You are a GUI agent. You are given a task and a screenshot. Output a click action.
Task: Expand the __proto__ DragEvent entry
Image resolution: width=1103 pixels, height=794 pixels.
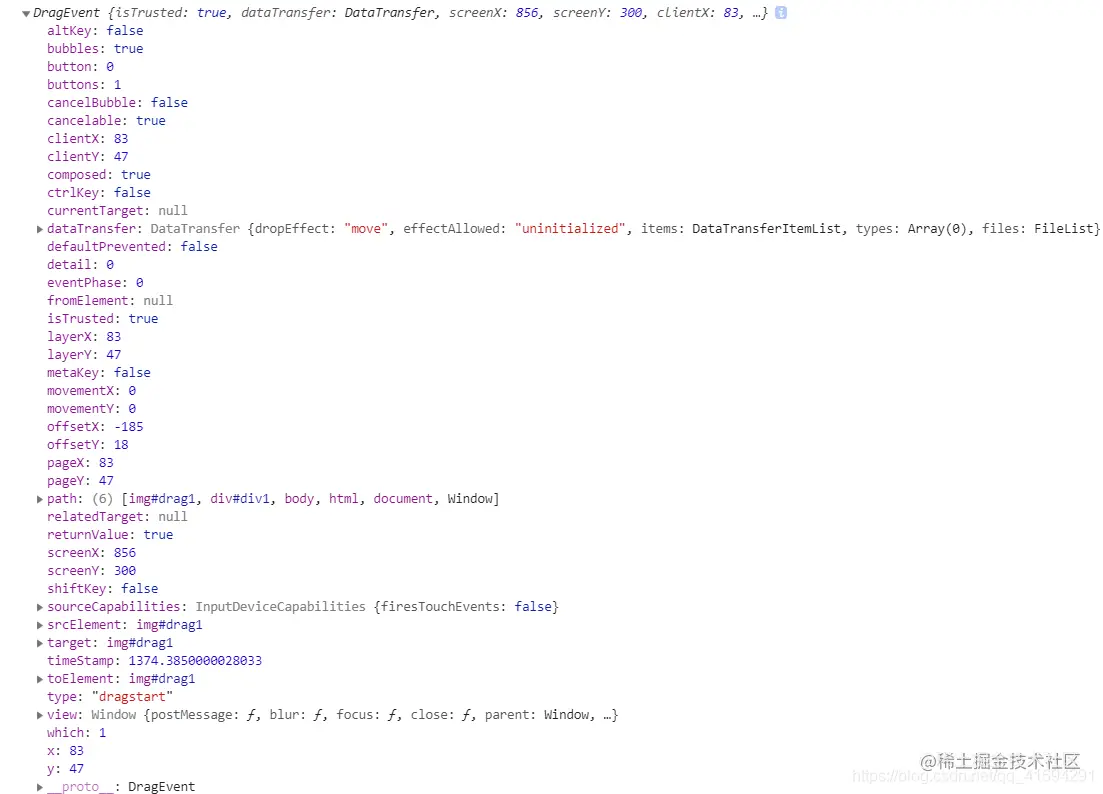pyautogui.click(x=40, y=787)
